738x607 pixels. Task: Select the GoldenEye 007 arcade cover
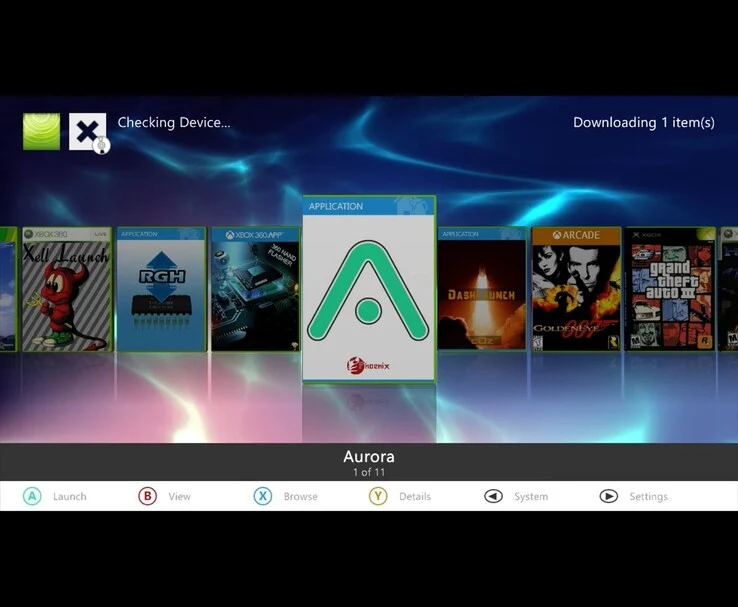(576, 289)
